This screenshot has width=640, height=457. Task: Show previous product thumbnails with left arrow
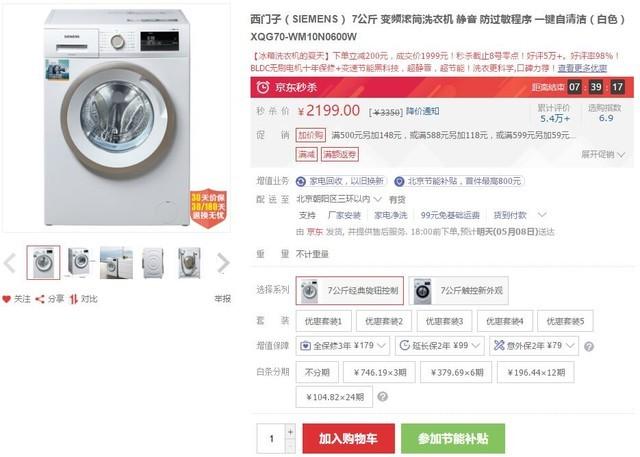pos(10,263)
